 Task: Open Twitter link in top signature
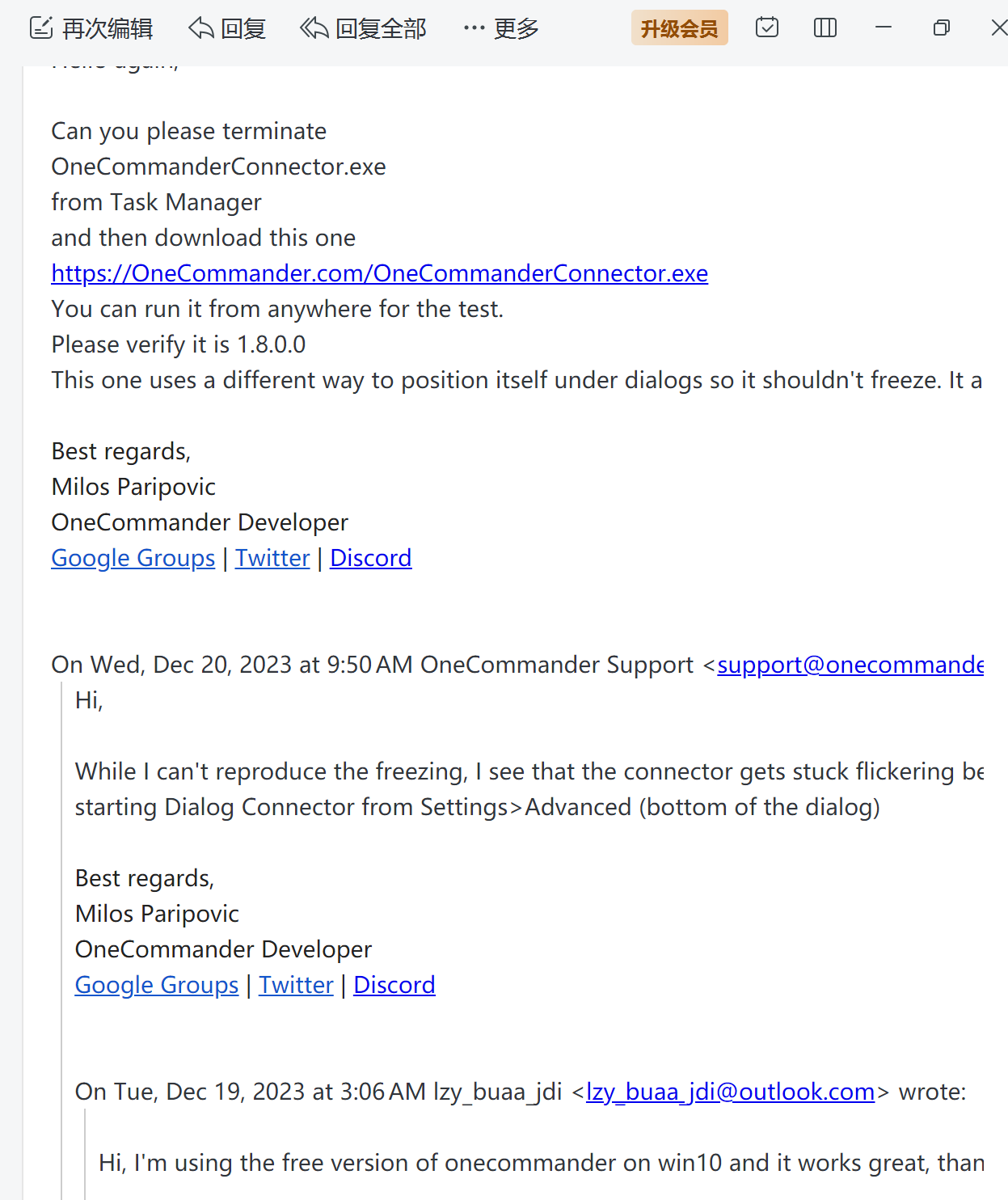click(272, 558)
